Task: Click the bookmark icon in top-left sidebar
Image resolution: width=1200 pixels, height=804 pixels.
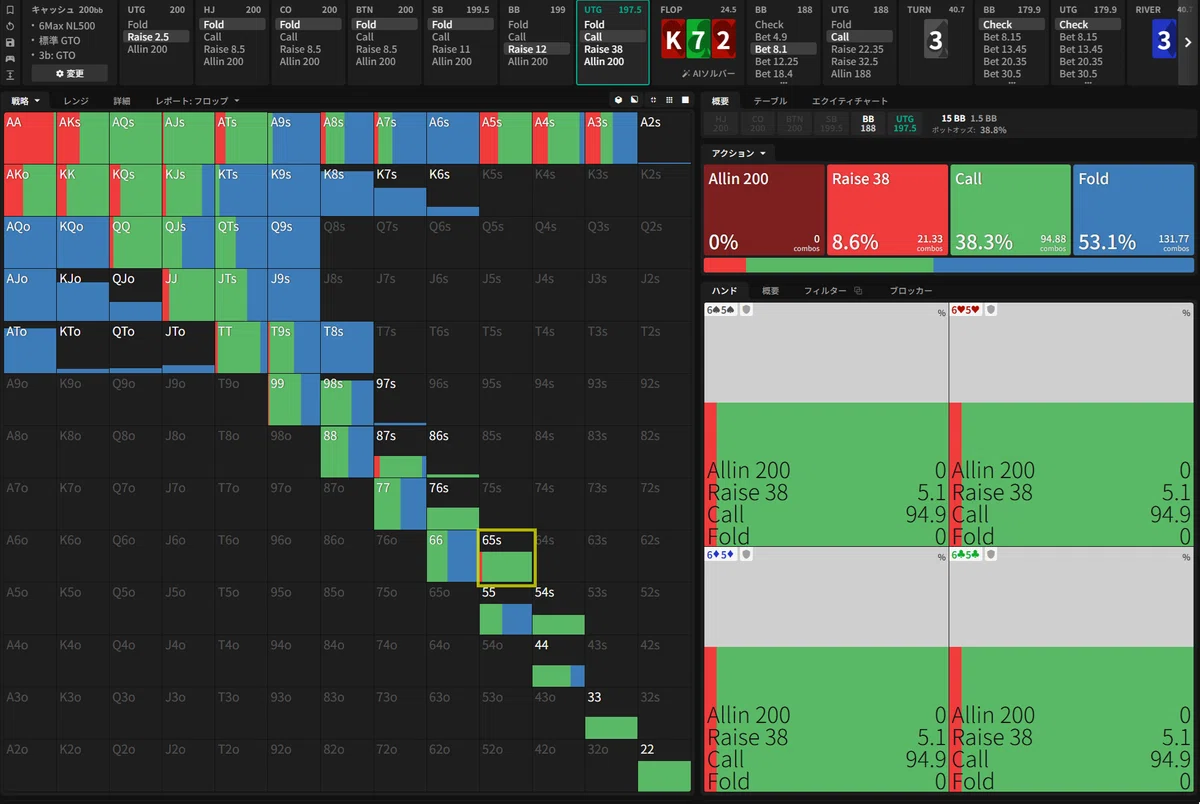Action: 9,10
